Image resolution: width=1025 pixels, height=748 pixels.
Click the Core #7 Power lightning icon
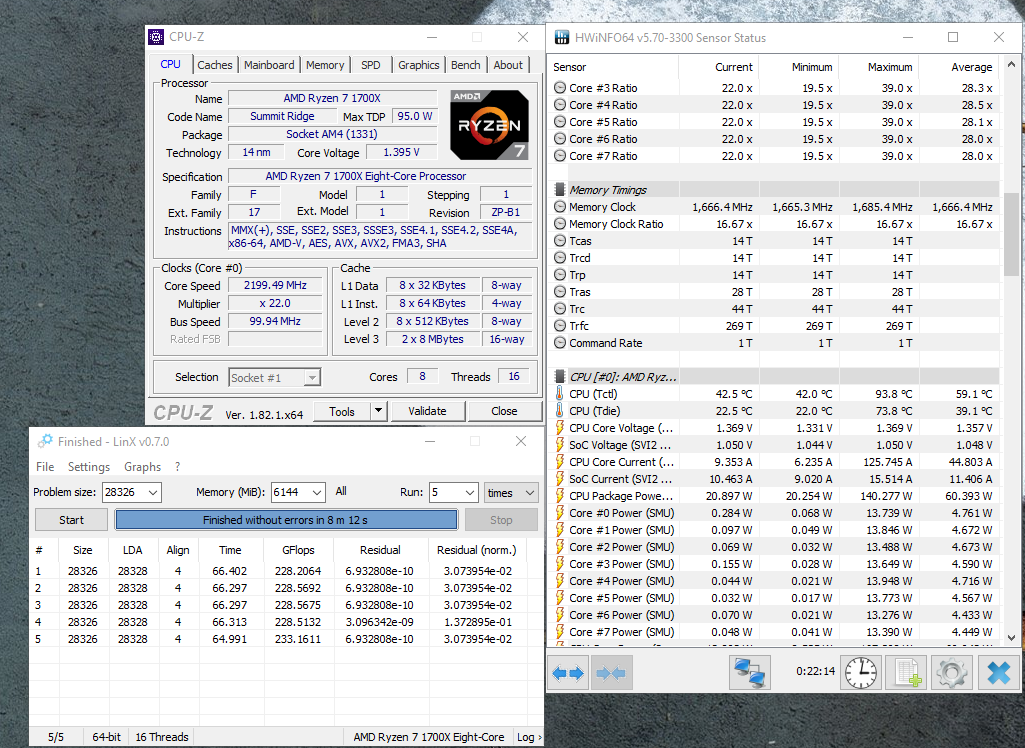560,632
